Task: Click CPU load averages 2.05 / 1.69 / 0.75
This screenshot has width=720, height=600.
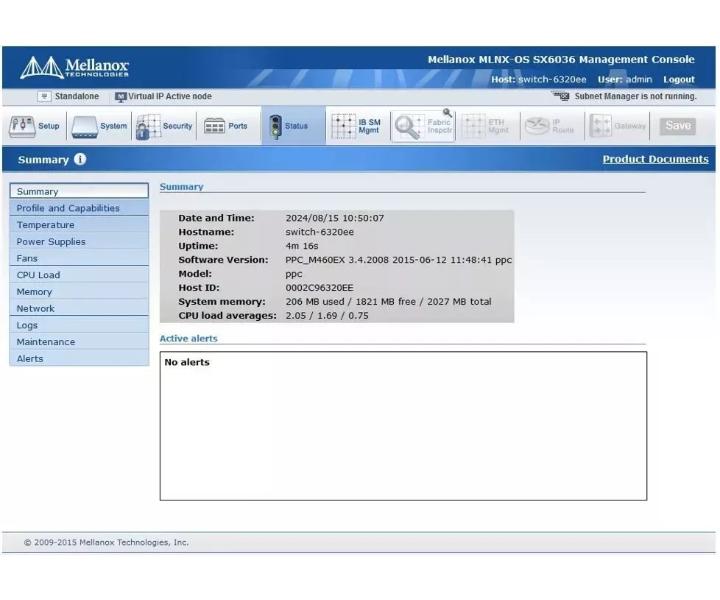Action: click(327, 315)
